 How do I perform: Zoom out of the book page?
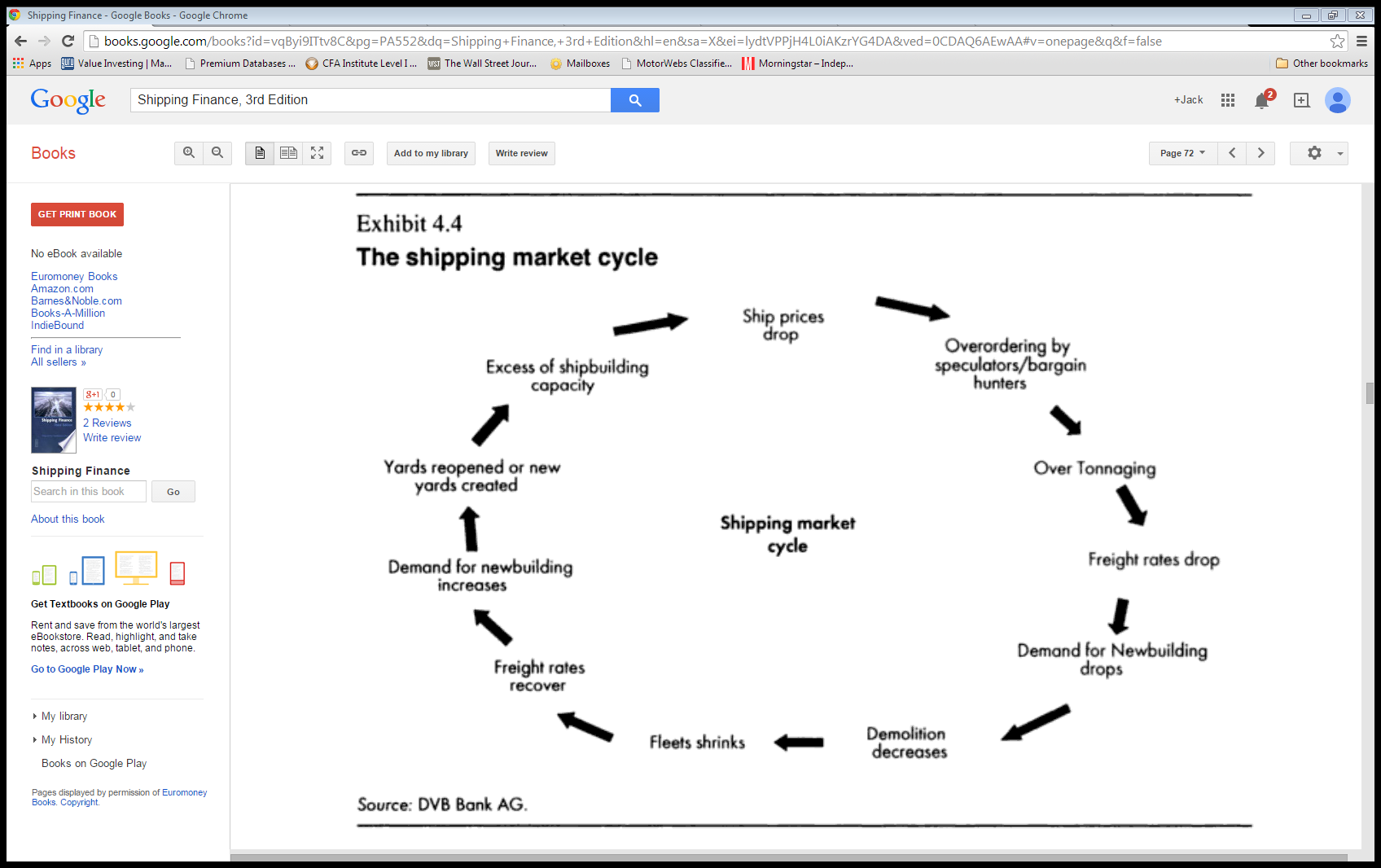pyautogui.click(x=217, y=153)
